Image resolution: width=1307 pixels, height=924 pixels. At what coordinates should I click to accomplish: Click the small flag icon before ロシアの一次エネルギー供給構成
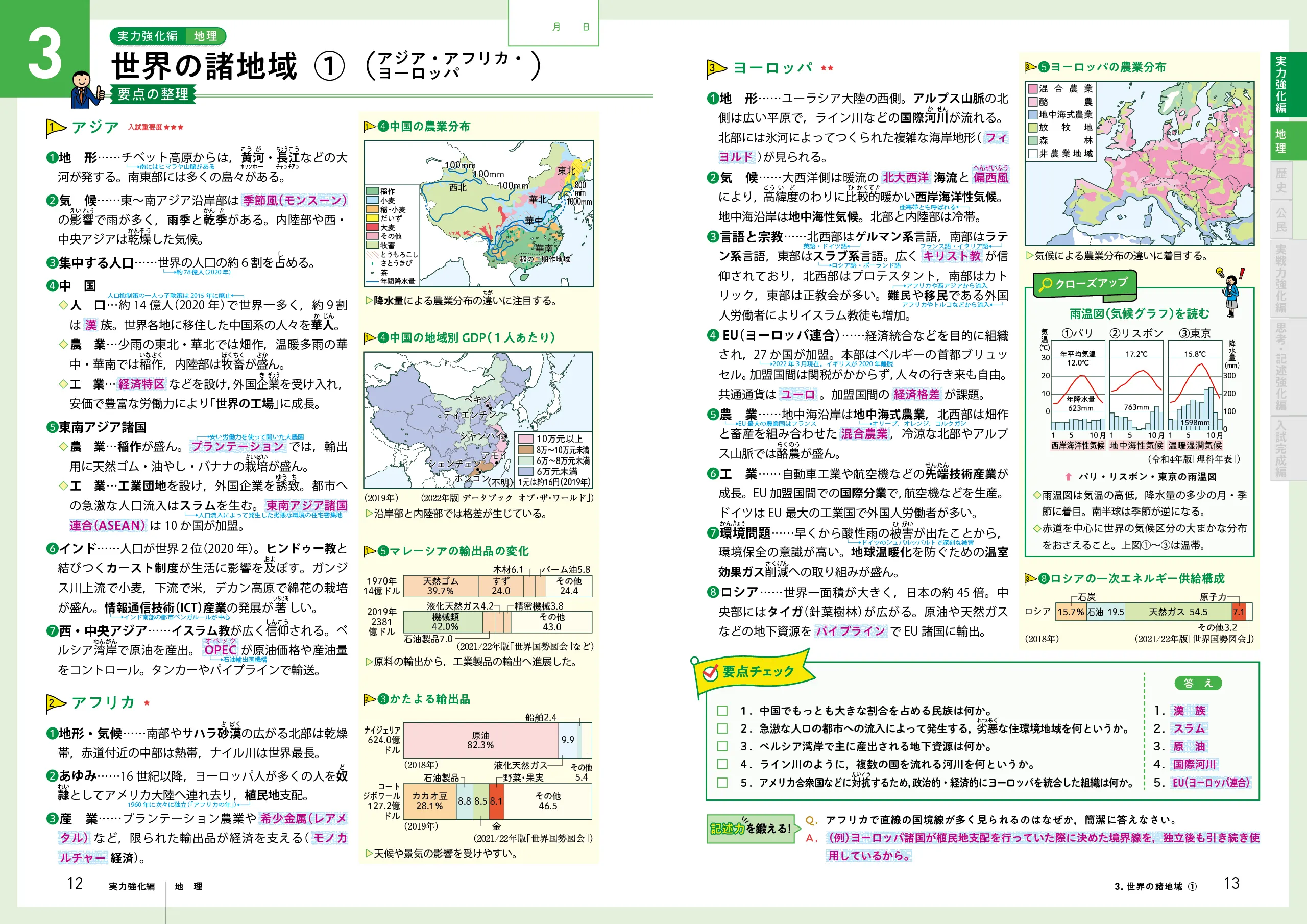[1030, 579]
